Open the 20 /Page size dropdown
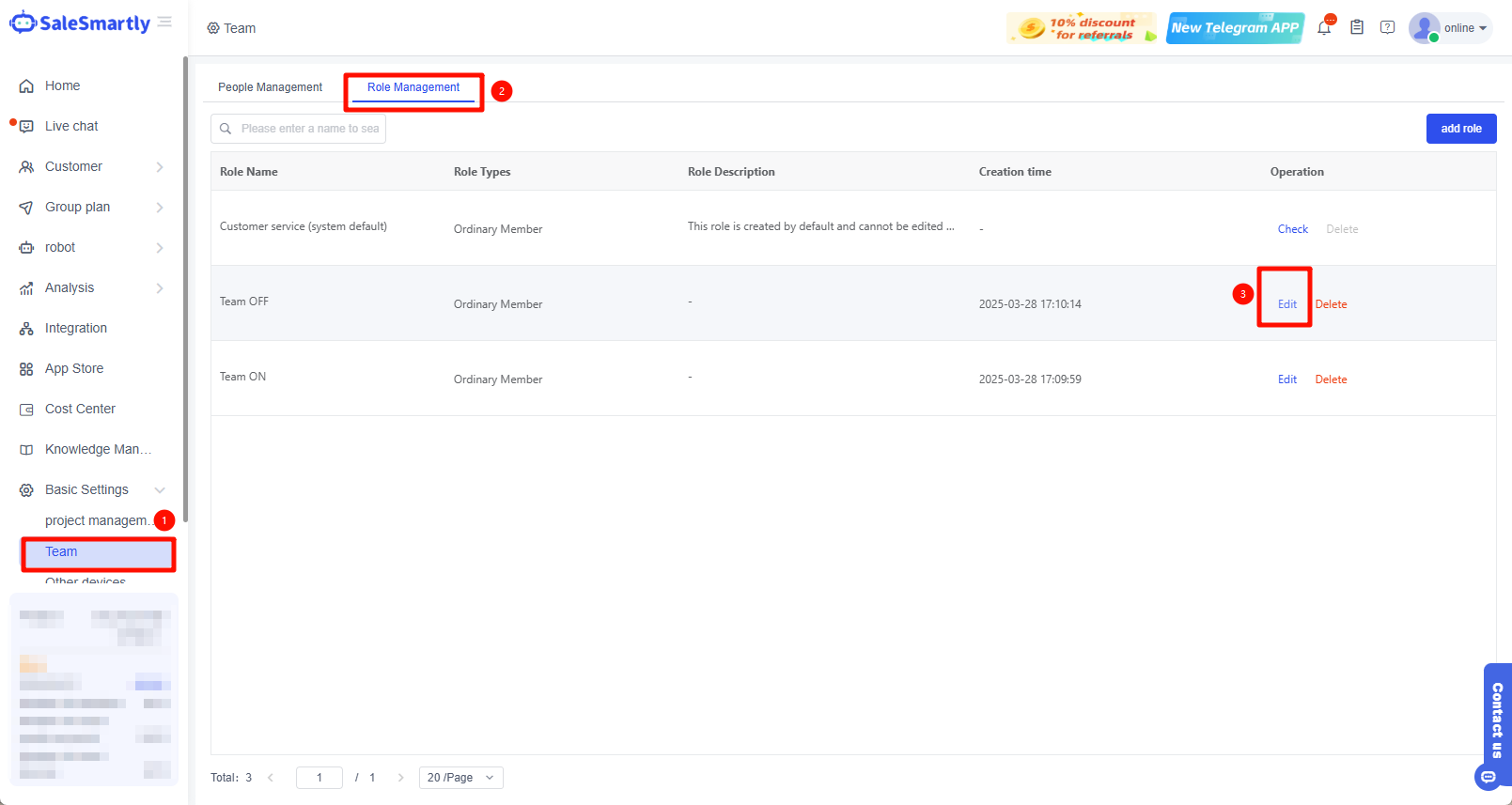The height and width of the screenshot is (805, 1512). pos(460,778)
